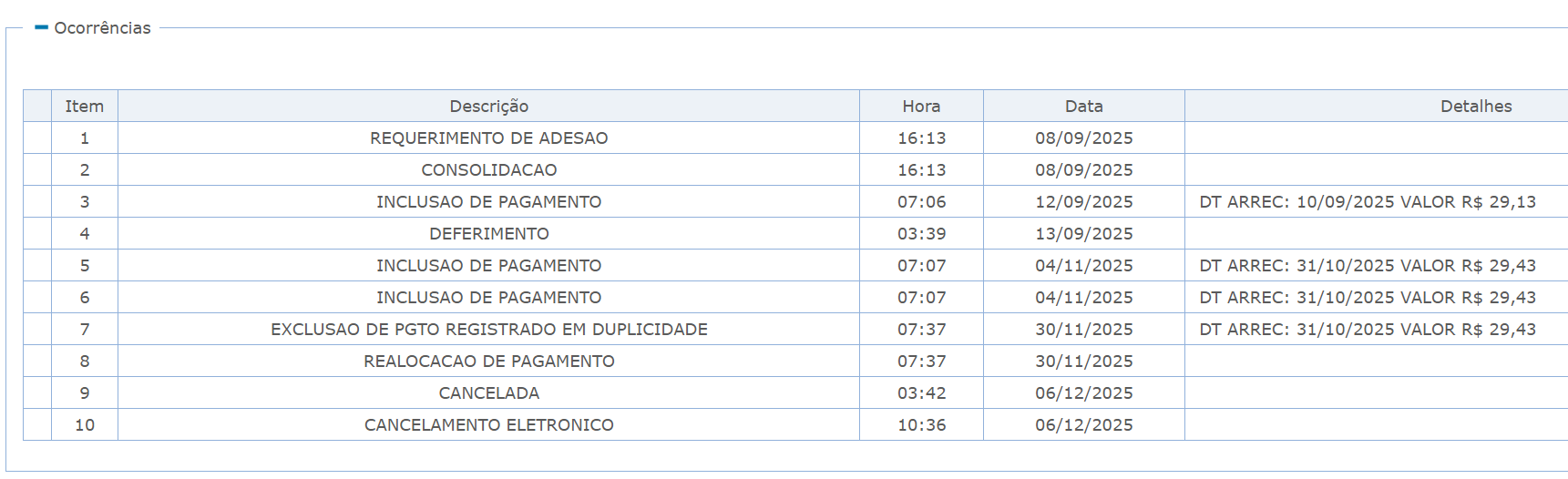The width and height of the screenshot is (1568, 479).
Task: Click the date 13/09/2025 cell
Action: (x=1084, y=233)
